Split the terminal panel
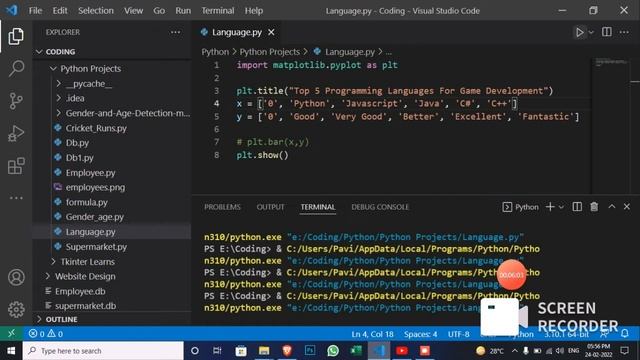640x360 pixels. [577, 207]
